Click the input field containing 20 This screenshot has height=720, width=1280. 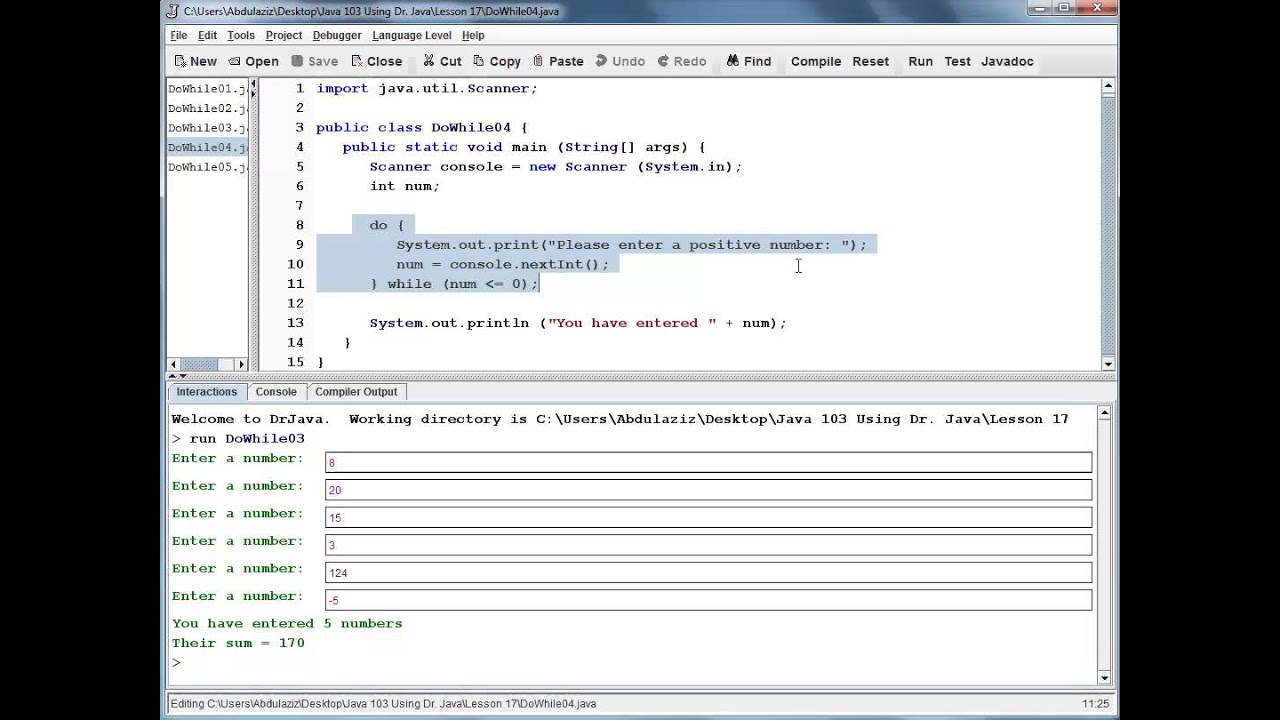tap(708, 490)
